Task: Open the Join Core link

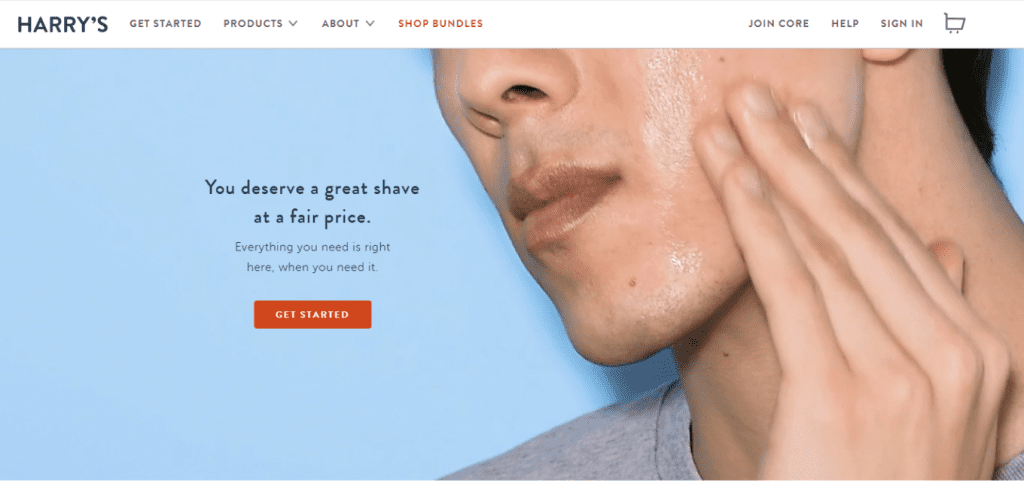Action: coord(778,23)
